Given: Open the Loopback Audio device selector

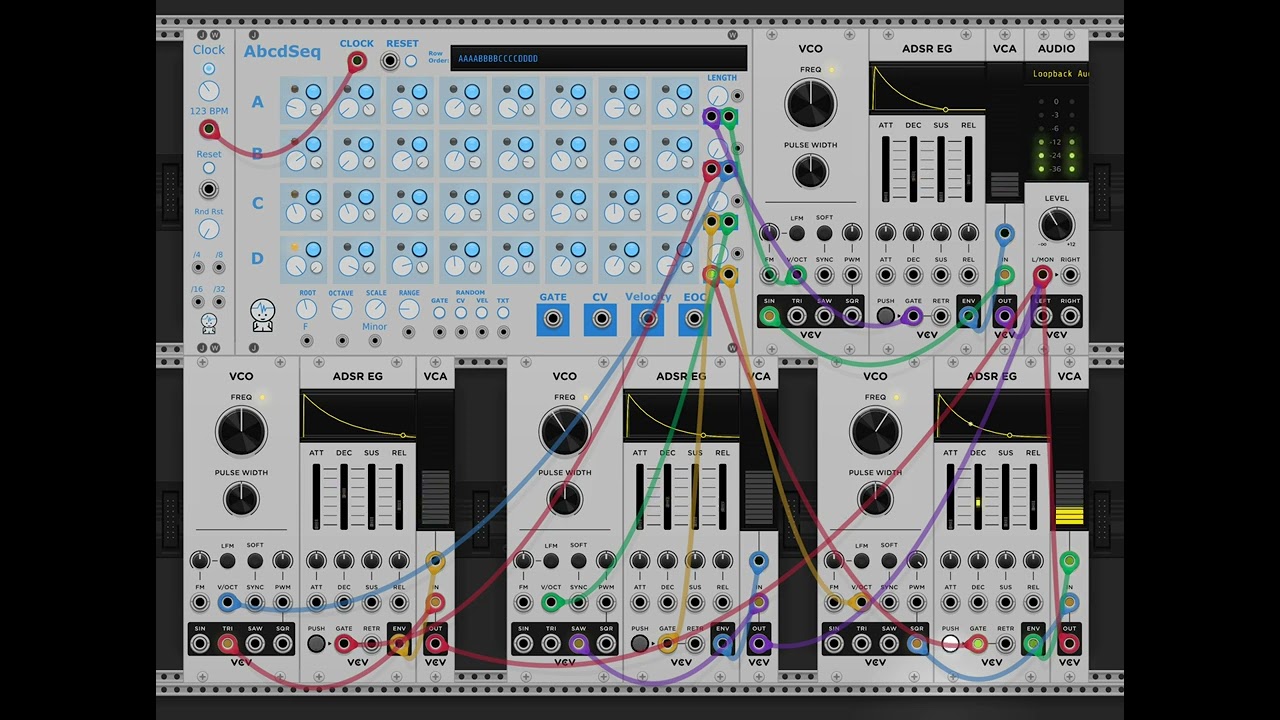Looking at the screenshot, I should 1056,74.
